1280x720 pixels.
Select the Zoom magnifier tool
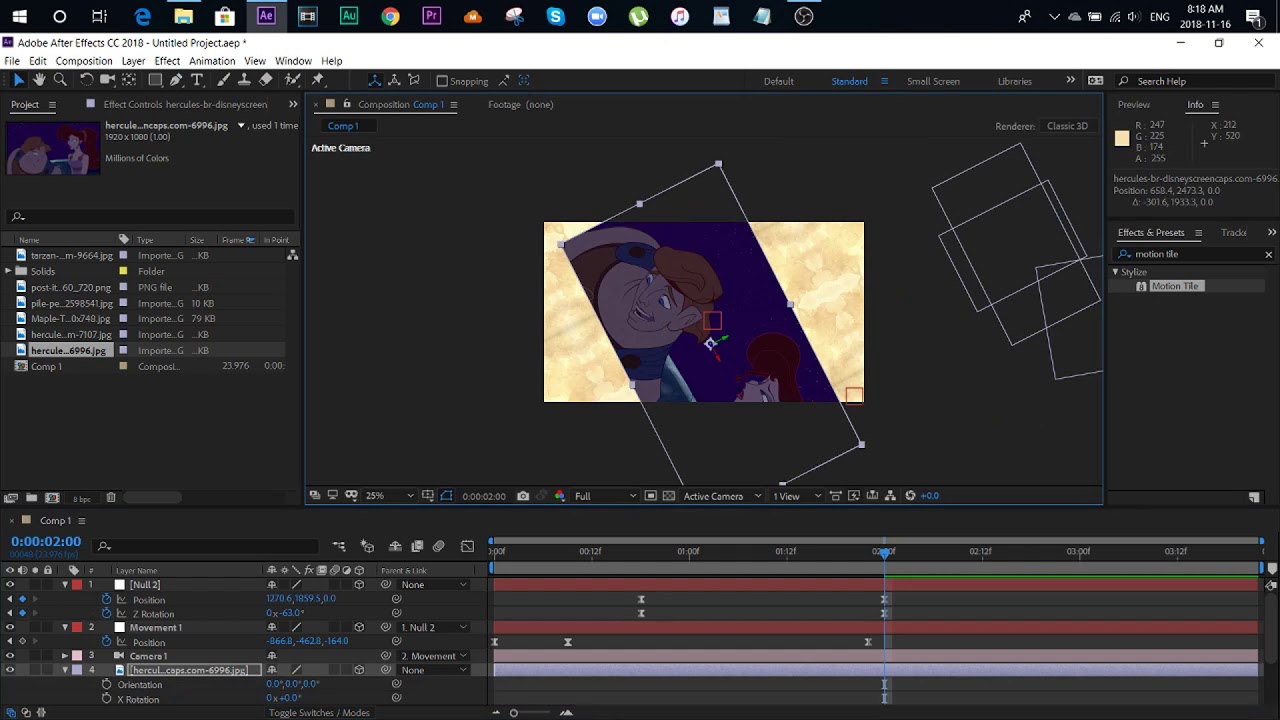coord(60,80)
